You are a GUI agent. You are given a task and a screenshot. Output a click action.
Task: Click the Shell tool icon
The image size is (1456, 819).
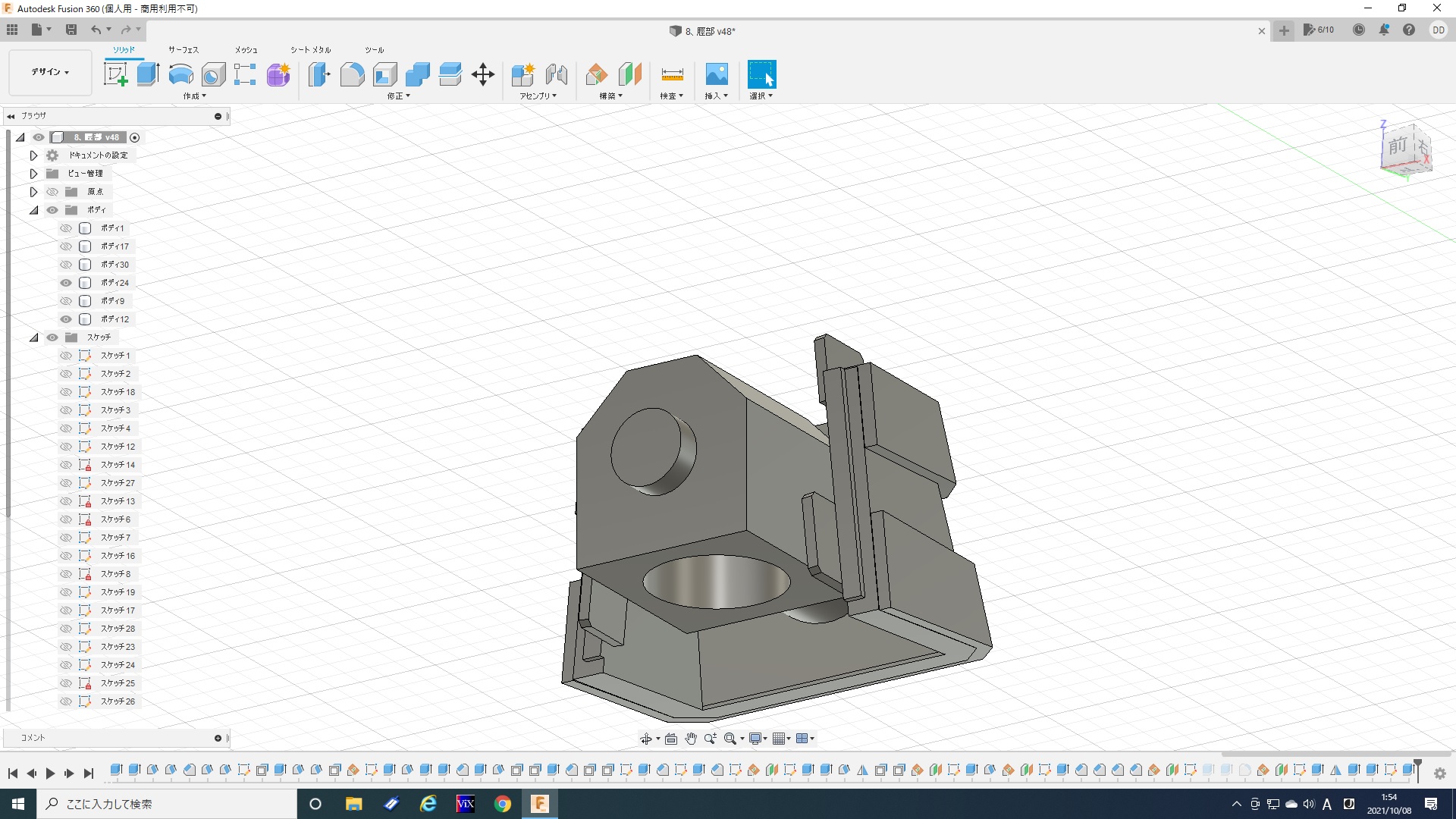(384, 74)
